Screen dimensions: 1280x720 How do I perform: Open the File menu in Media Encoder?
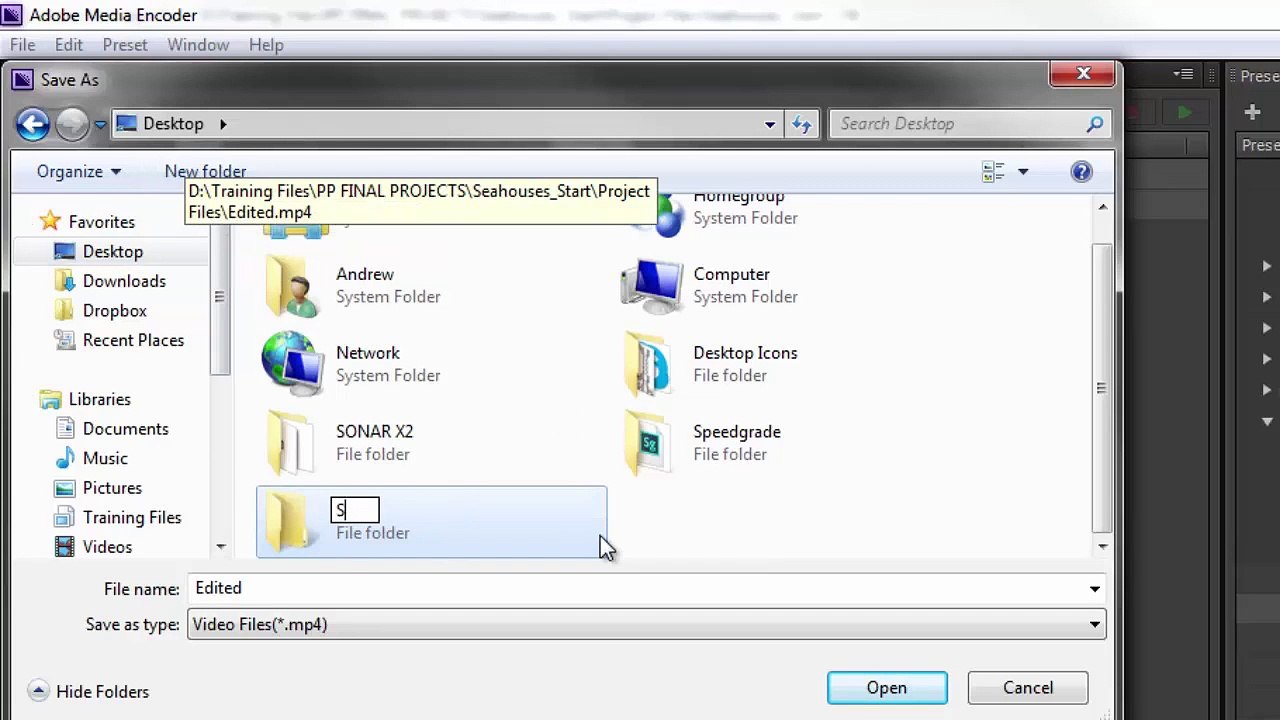pyautogui.click(x=22, y=45)
